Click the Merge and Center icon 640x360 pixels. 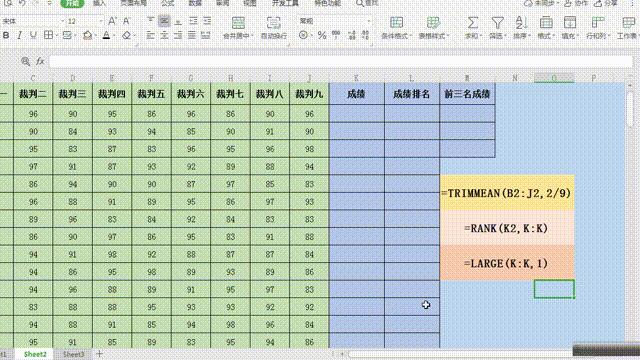[238, 22]
